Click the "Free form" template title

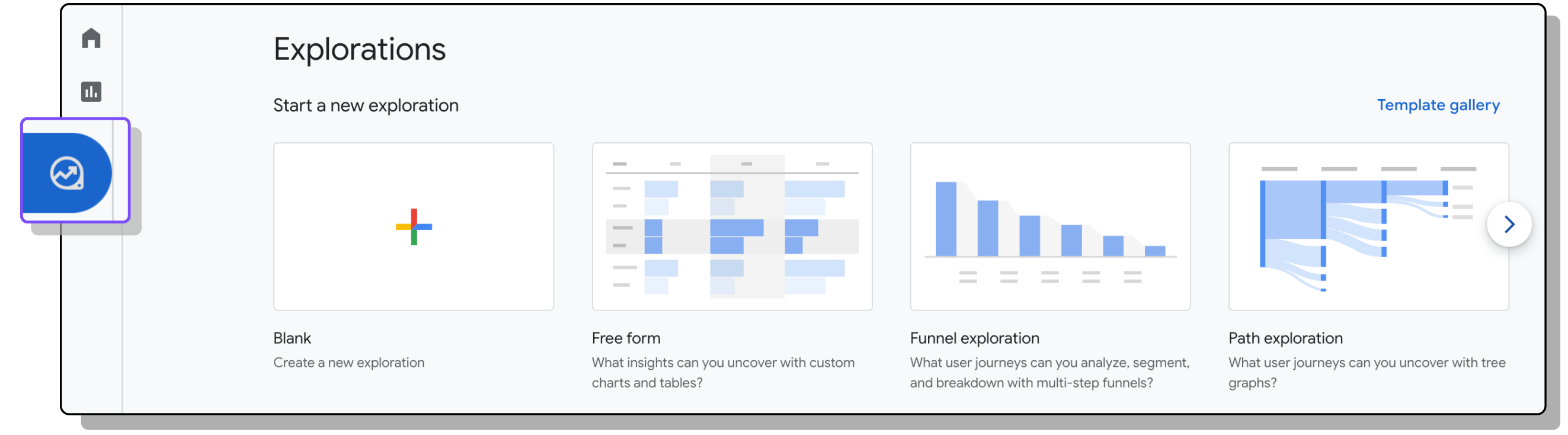tap(626, 338)
